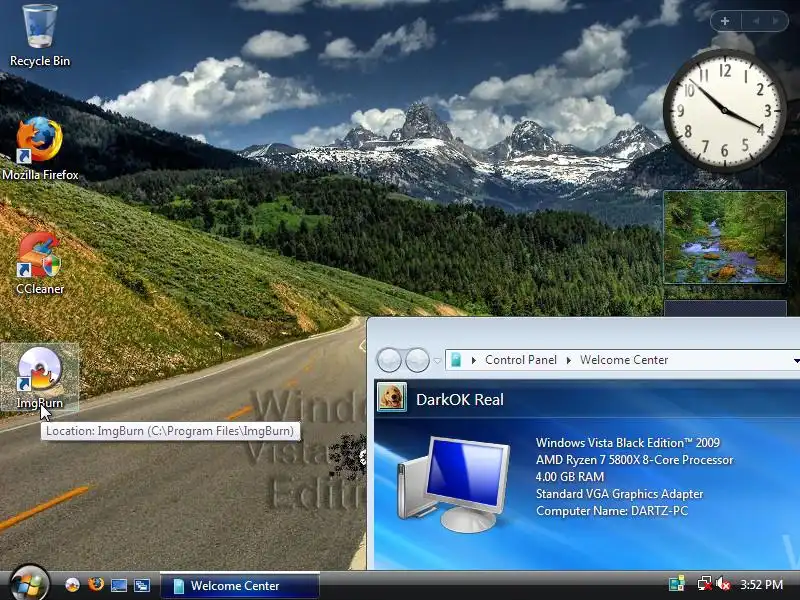The image size is (800, 600).
Task: Open the recent pages dropdown arrow
Action: (x=437, y=361)
